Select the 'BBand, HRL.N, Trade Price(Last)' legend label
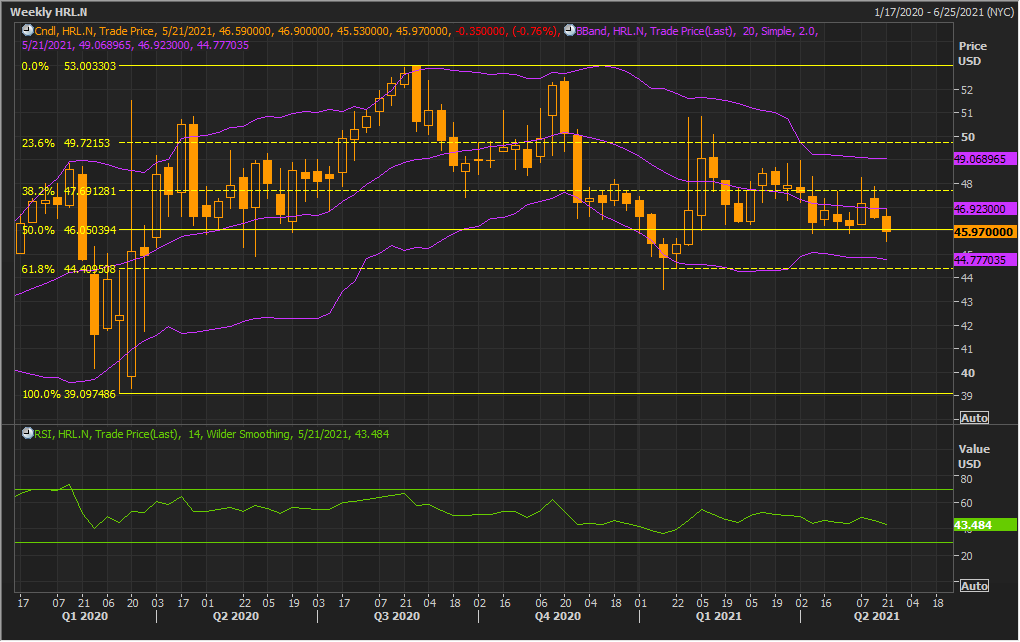 [655, 31]
